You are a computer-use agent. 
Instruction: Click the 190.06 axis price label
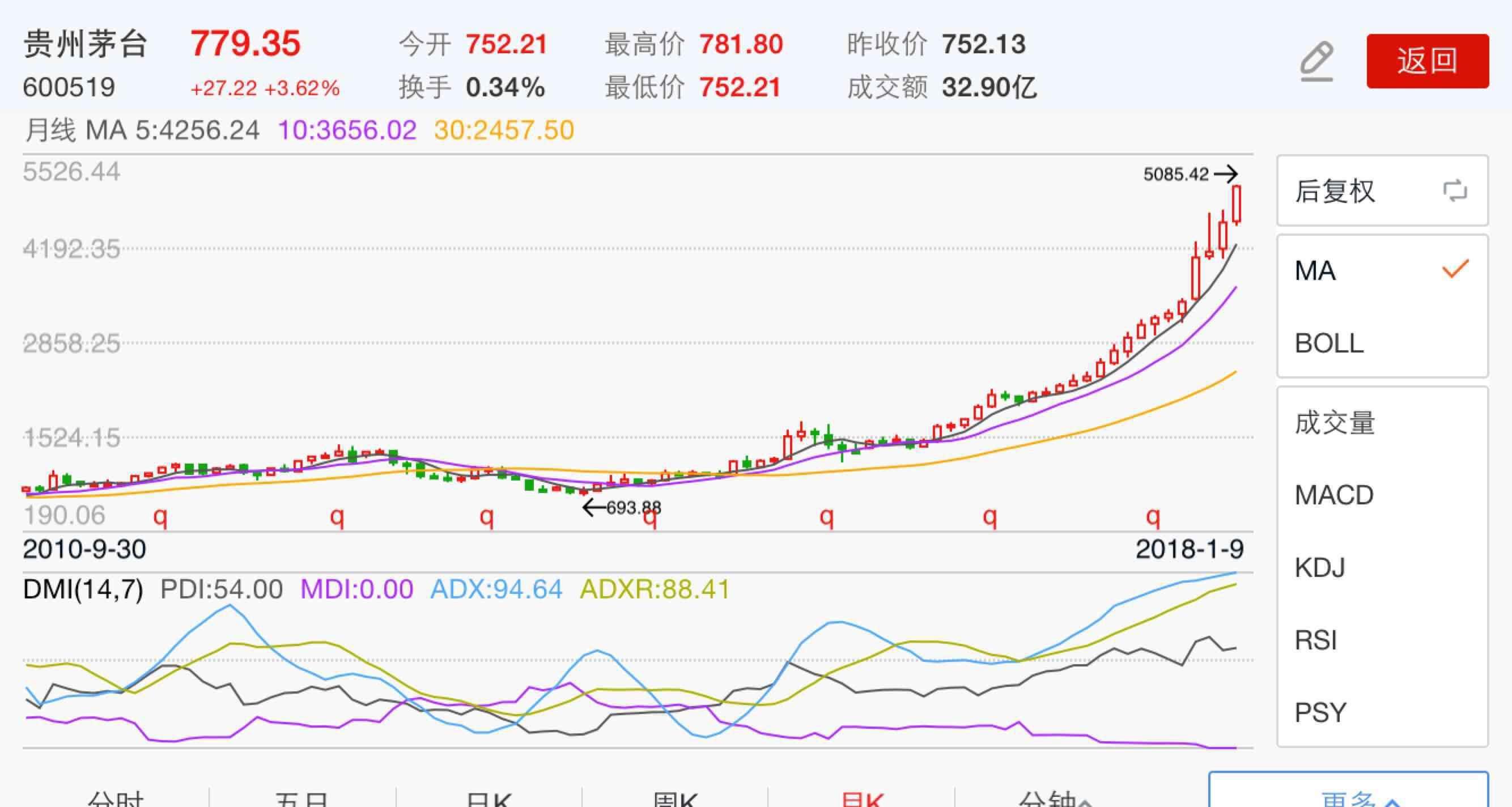point(63,515)
